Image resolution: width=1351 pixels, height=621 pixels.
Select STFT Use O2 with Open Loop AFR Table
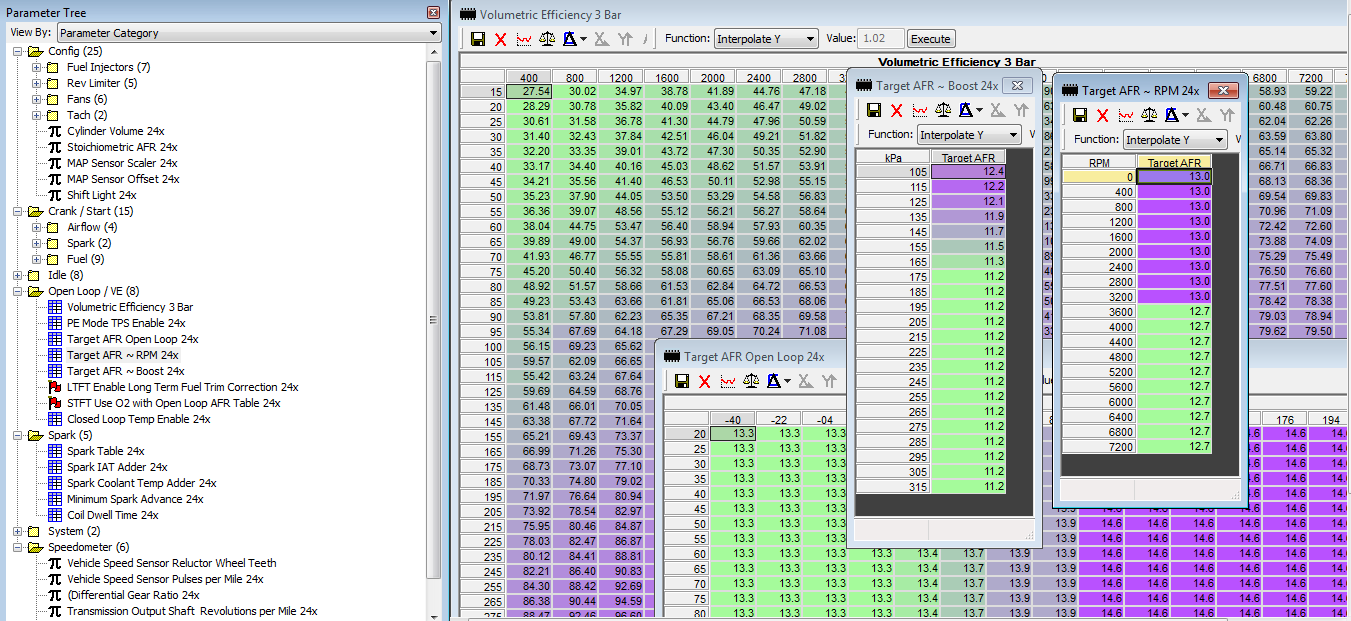173,403
